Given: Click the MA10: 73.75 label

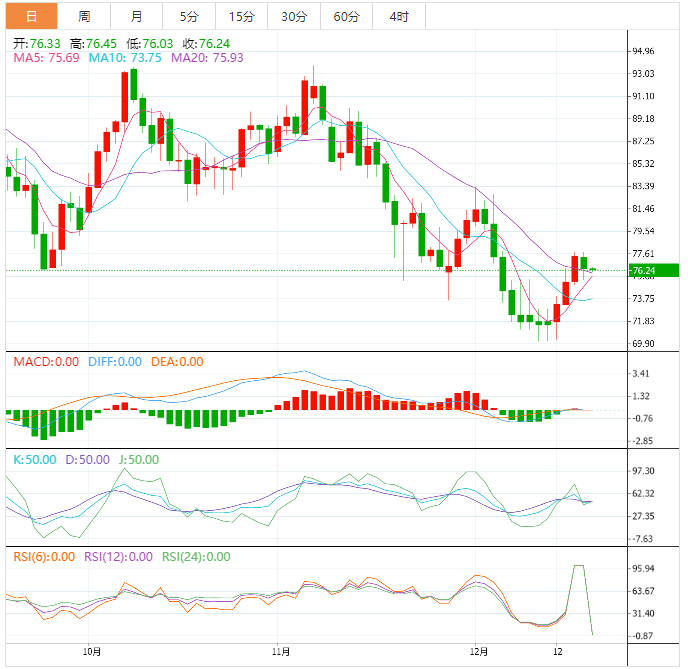Looking at the screenshot, I should coord(125,58).
